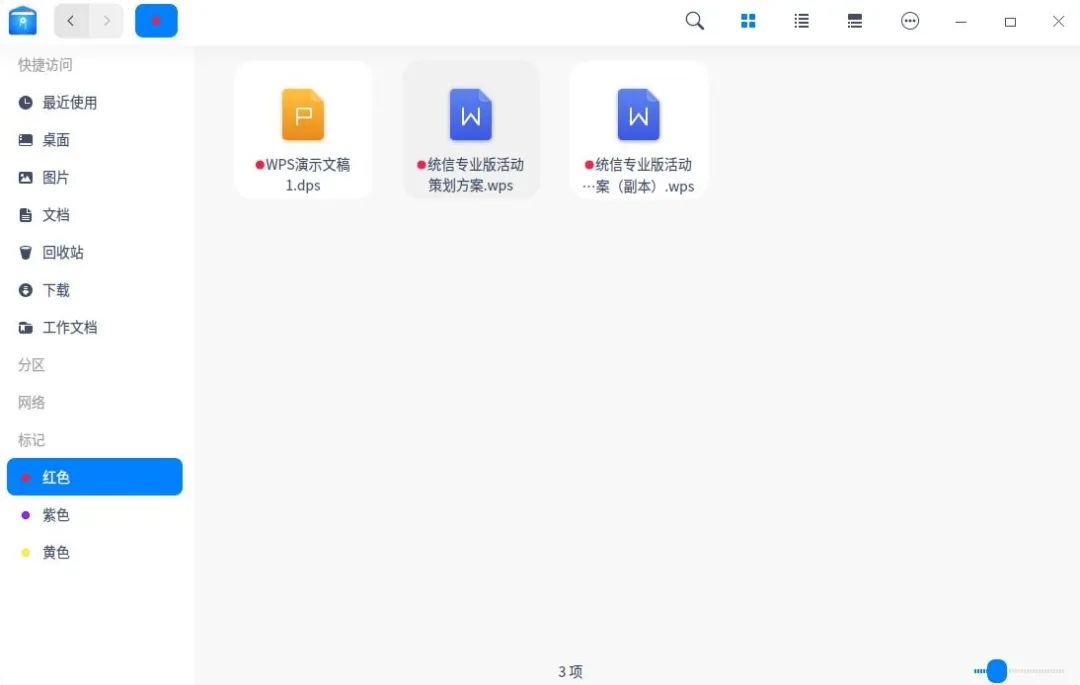The height and width of the screenshot is (685, 1080).
Task: Open 桌面 in the sidebar
Action: [x=94, y=140]
